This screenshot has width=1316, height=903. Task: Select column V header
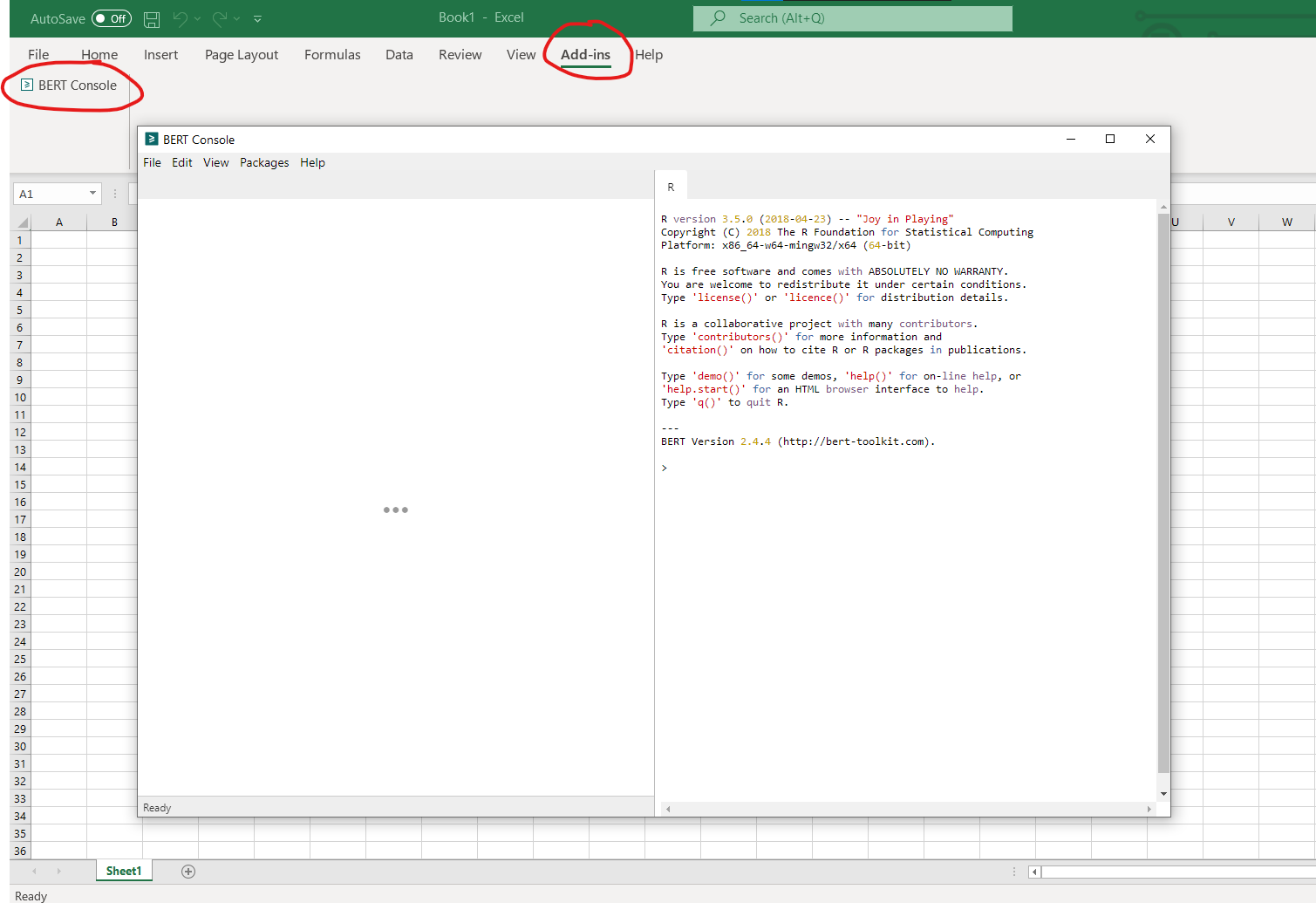1231,222
